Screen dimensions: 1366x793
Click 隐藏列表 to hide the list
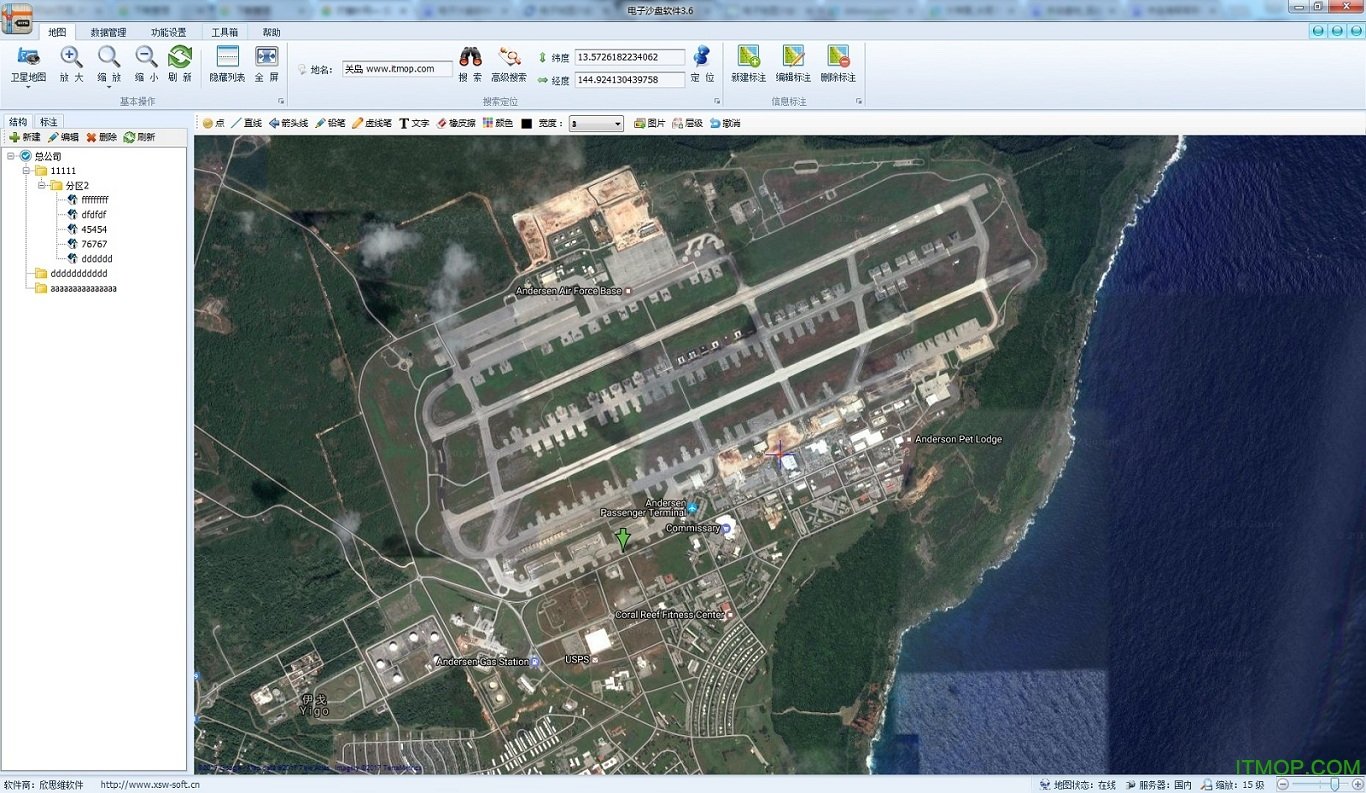click(x=227, y=64)
